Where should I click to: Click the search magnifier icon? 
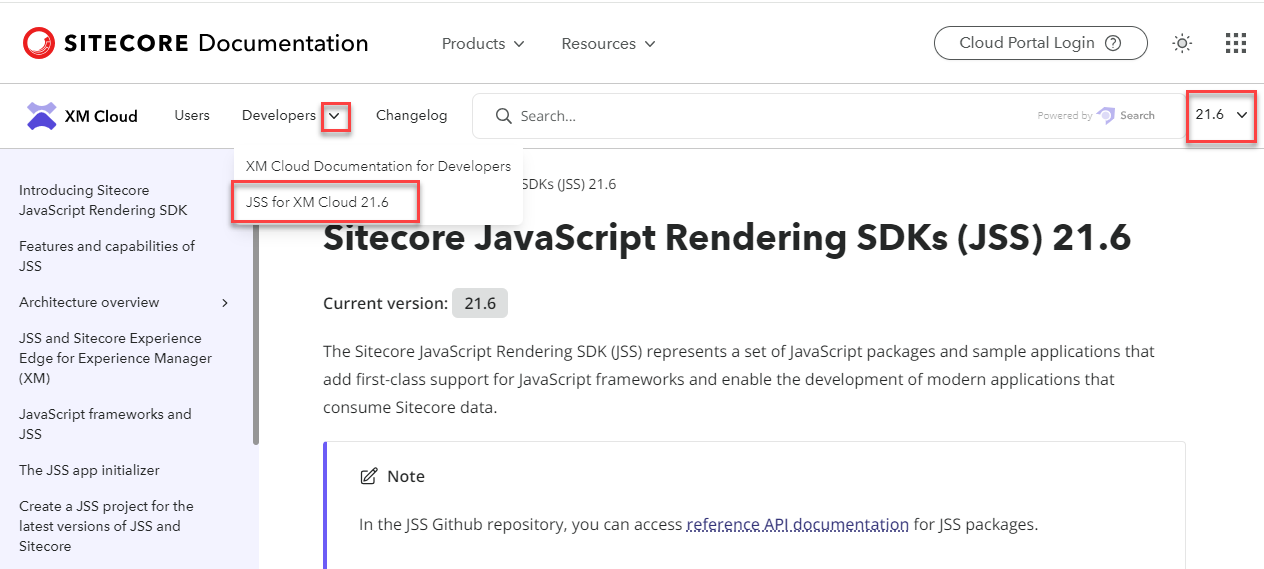tap(505, 116)
